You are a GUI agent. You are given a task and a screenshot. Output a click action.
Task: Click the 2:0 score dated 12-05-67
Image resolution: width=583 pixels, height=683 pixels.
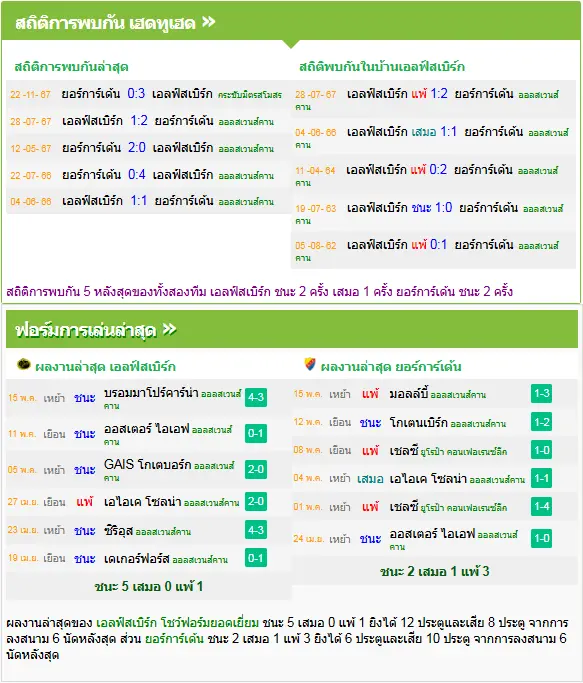click(136, 148)
